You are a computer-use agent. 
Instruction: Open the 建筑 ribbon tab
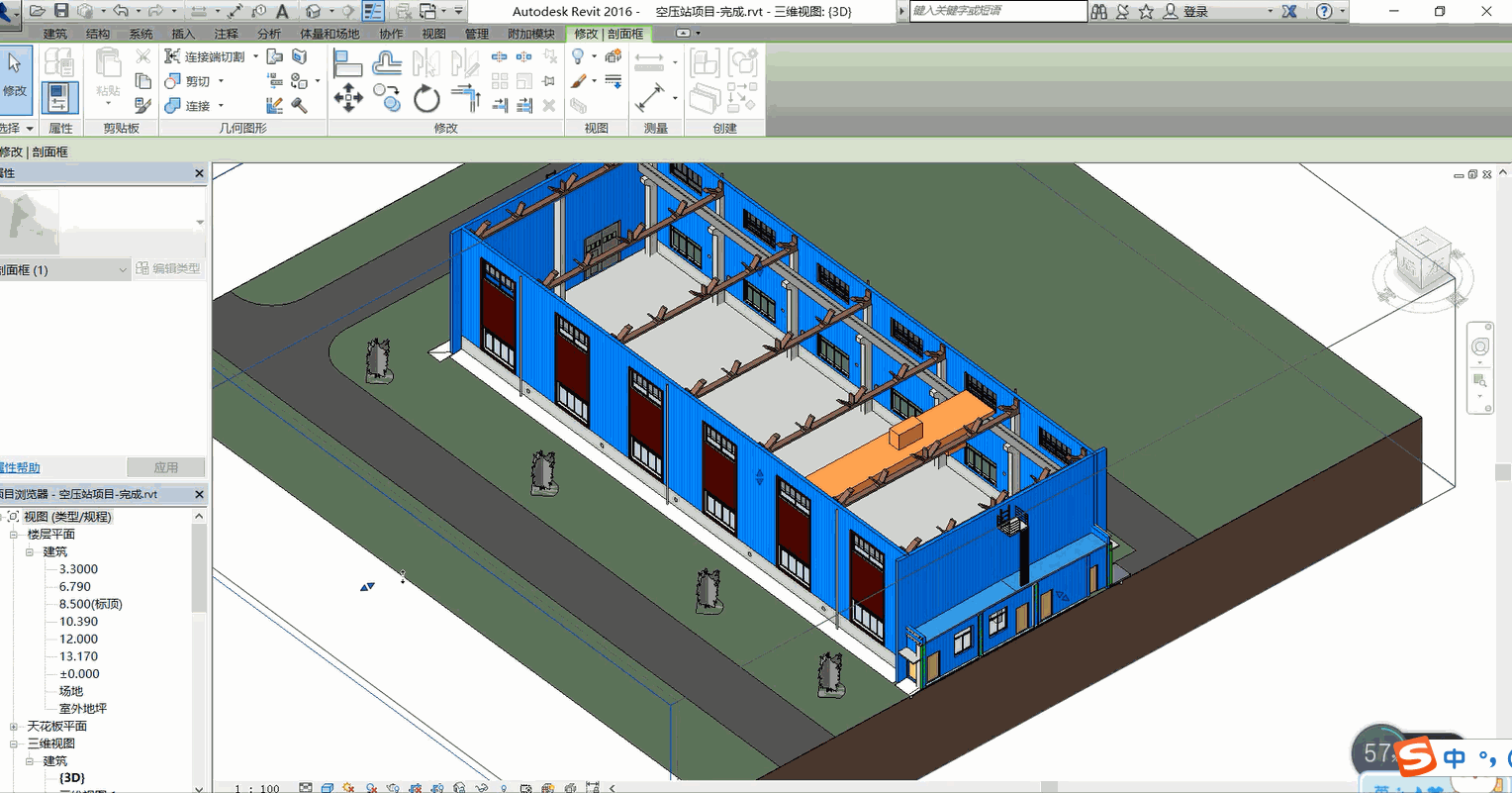pos(55,34)
